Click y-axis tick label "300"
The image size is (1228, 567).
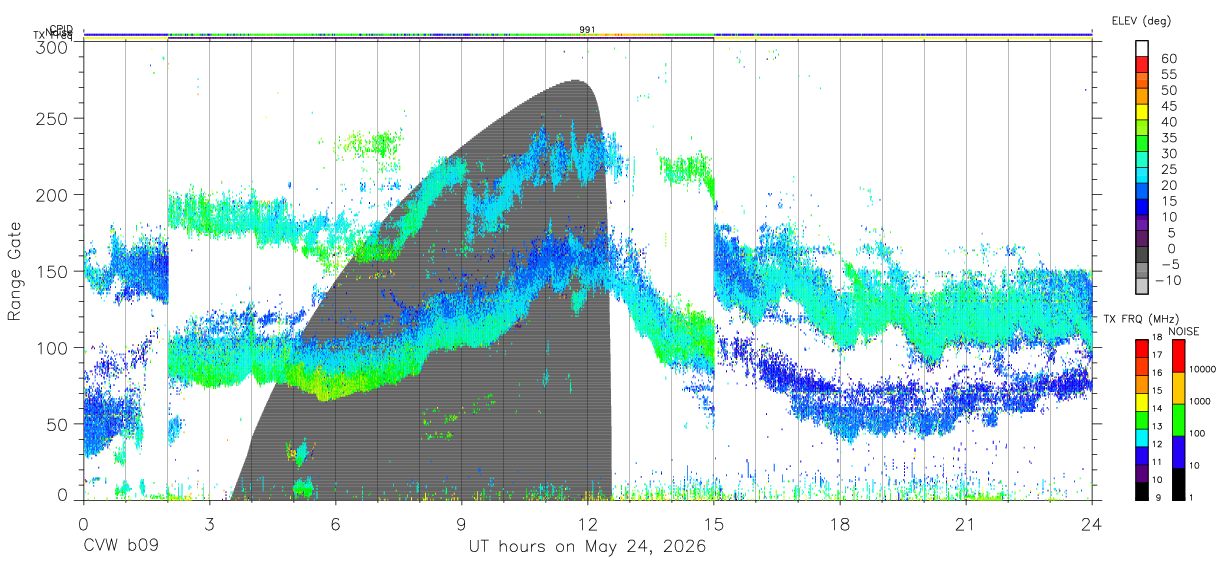[51, 46]
